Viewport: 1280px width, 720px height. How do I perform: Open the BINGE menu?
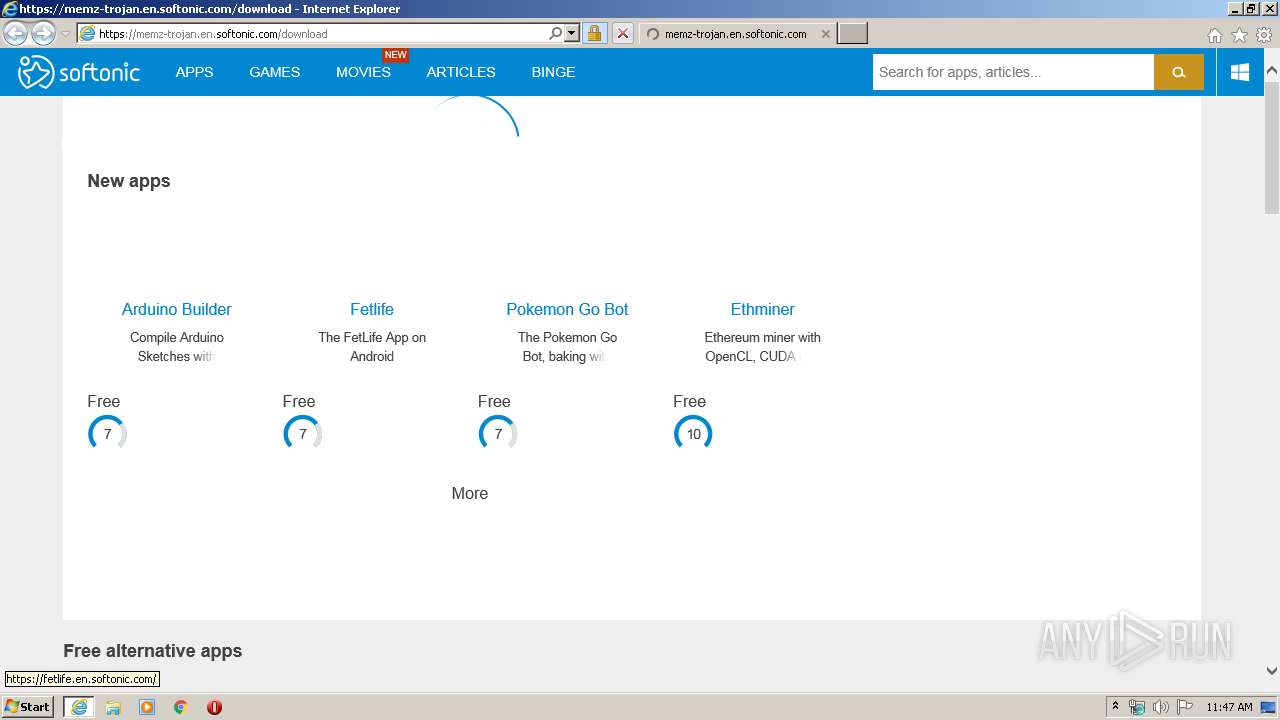tap(553, 72)
